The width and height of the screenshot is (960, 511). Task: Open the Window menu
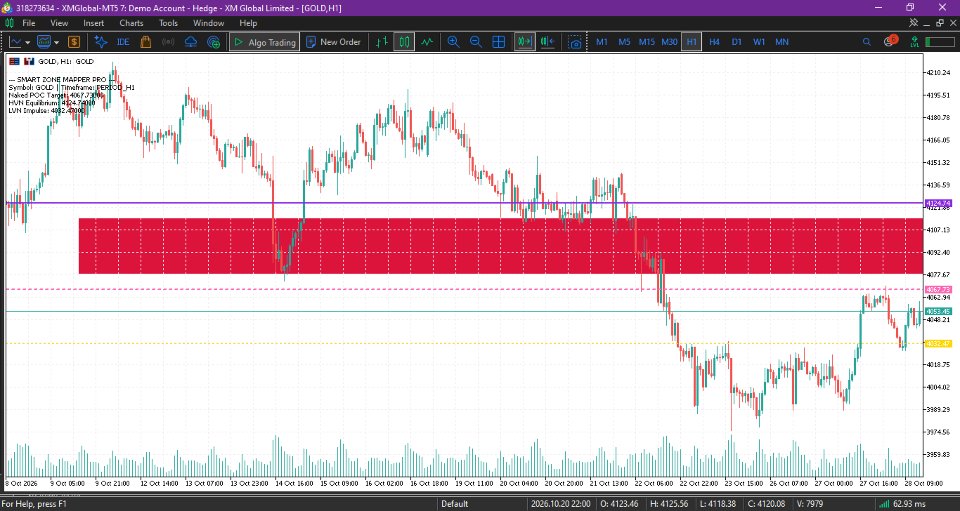coord(208,23)
